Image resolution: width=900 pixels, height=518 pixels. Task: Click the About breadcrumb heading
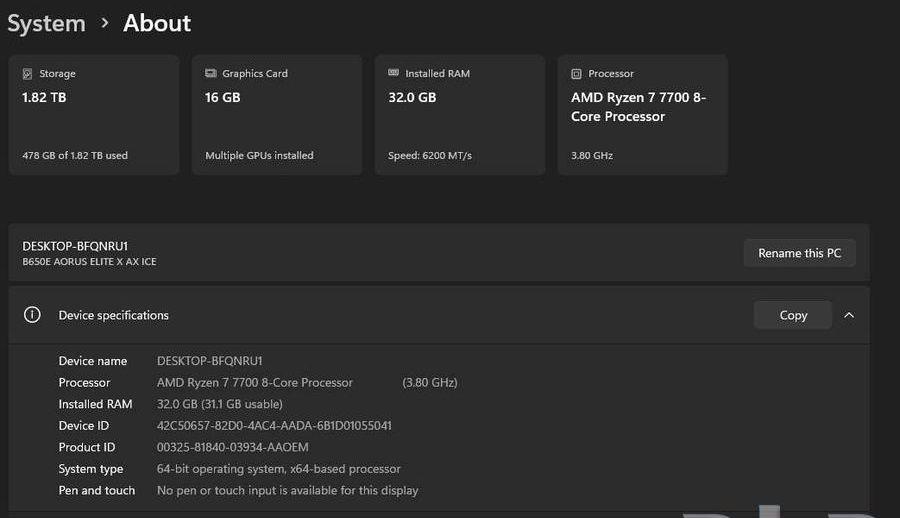point(157,24)
